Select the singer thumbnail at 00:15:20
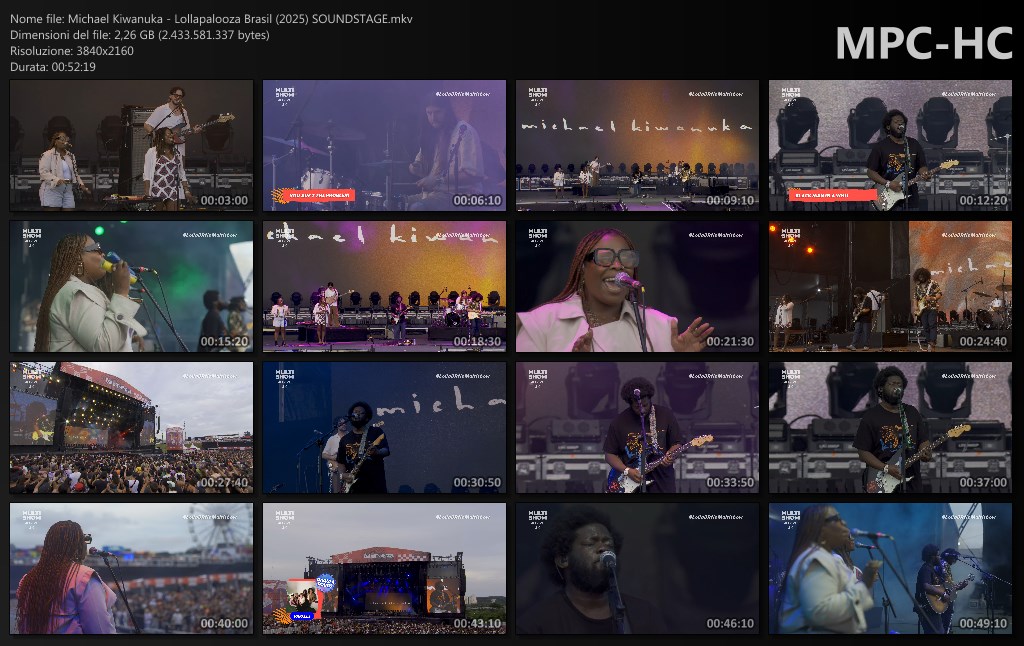This screenshot has width=1024, height=646. tap(131, 286)
